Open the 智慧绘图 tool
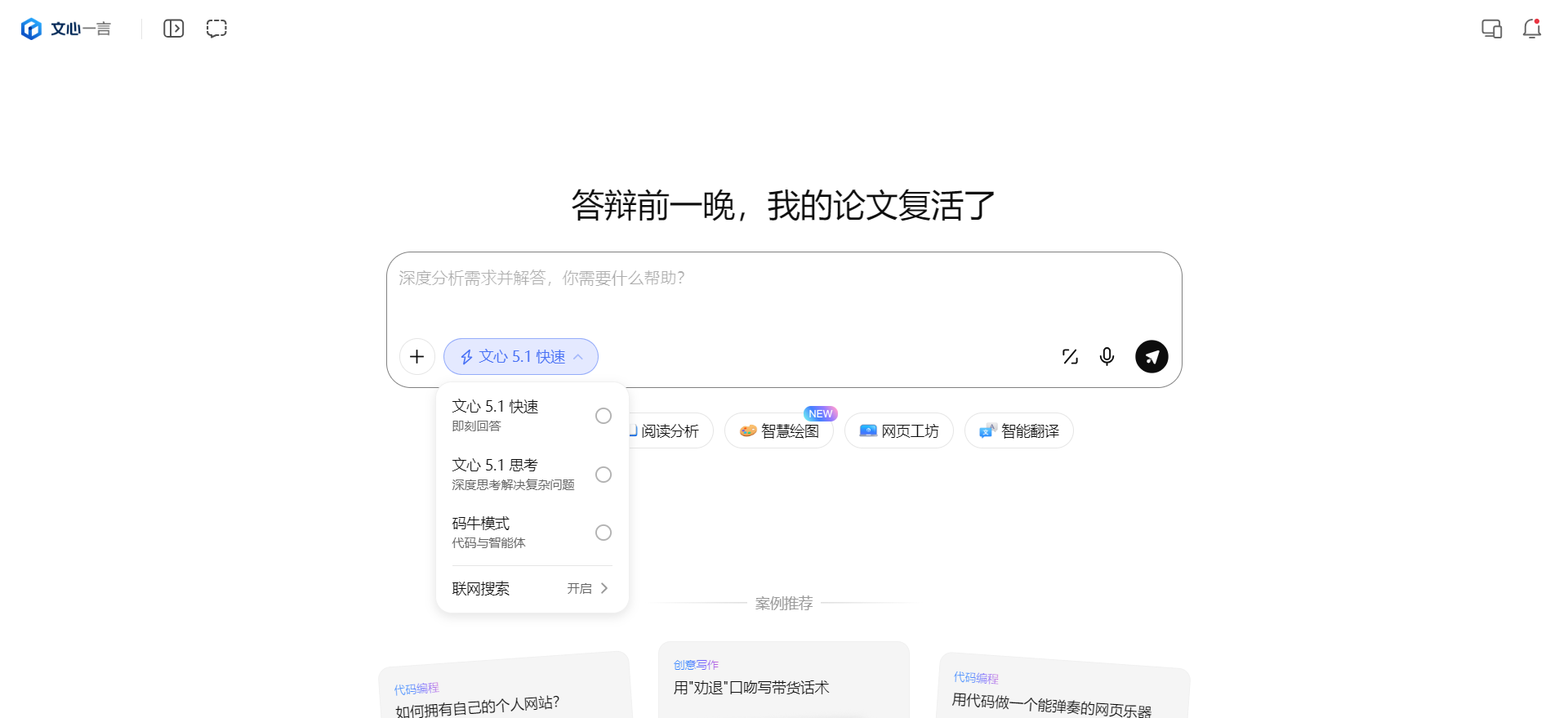 [x=779, y=430]
